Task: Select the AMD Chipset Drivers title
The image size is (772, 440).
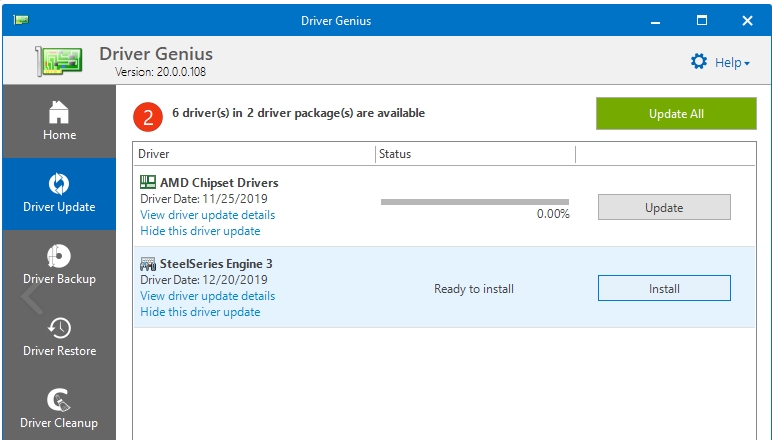Action: coord(219,183)
